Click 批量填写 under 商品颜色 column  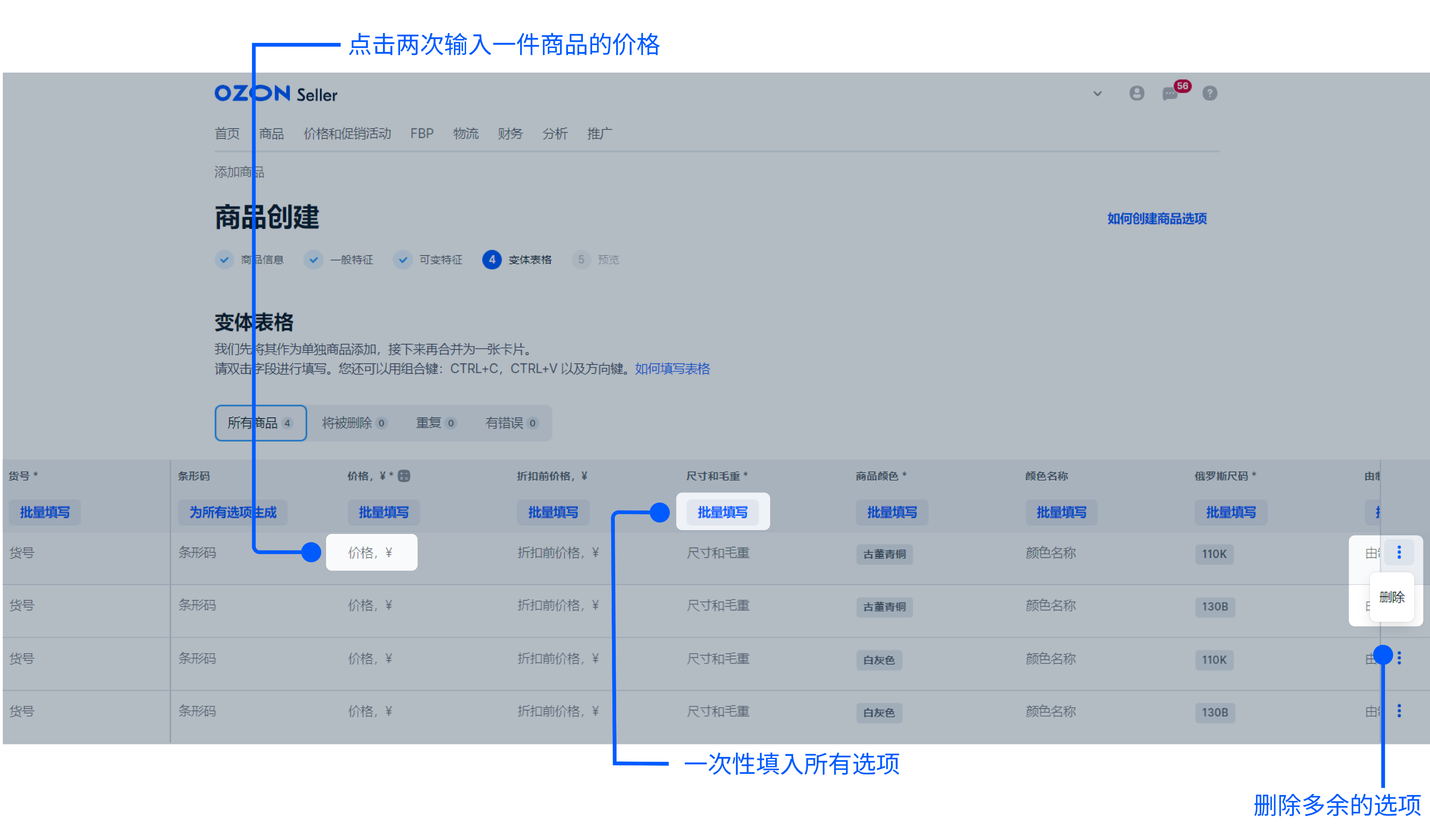click(892, 512)
